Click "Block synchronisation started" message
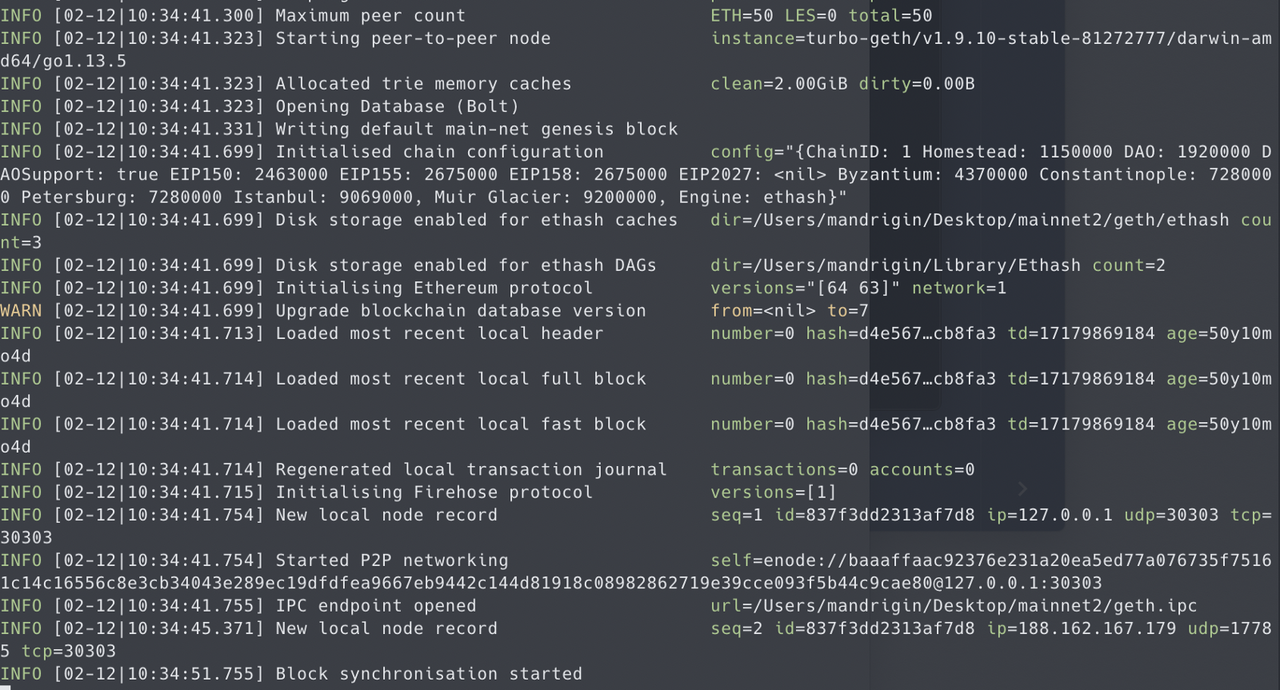 click(429, 674)
